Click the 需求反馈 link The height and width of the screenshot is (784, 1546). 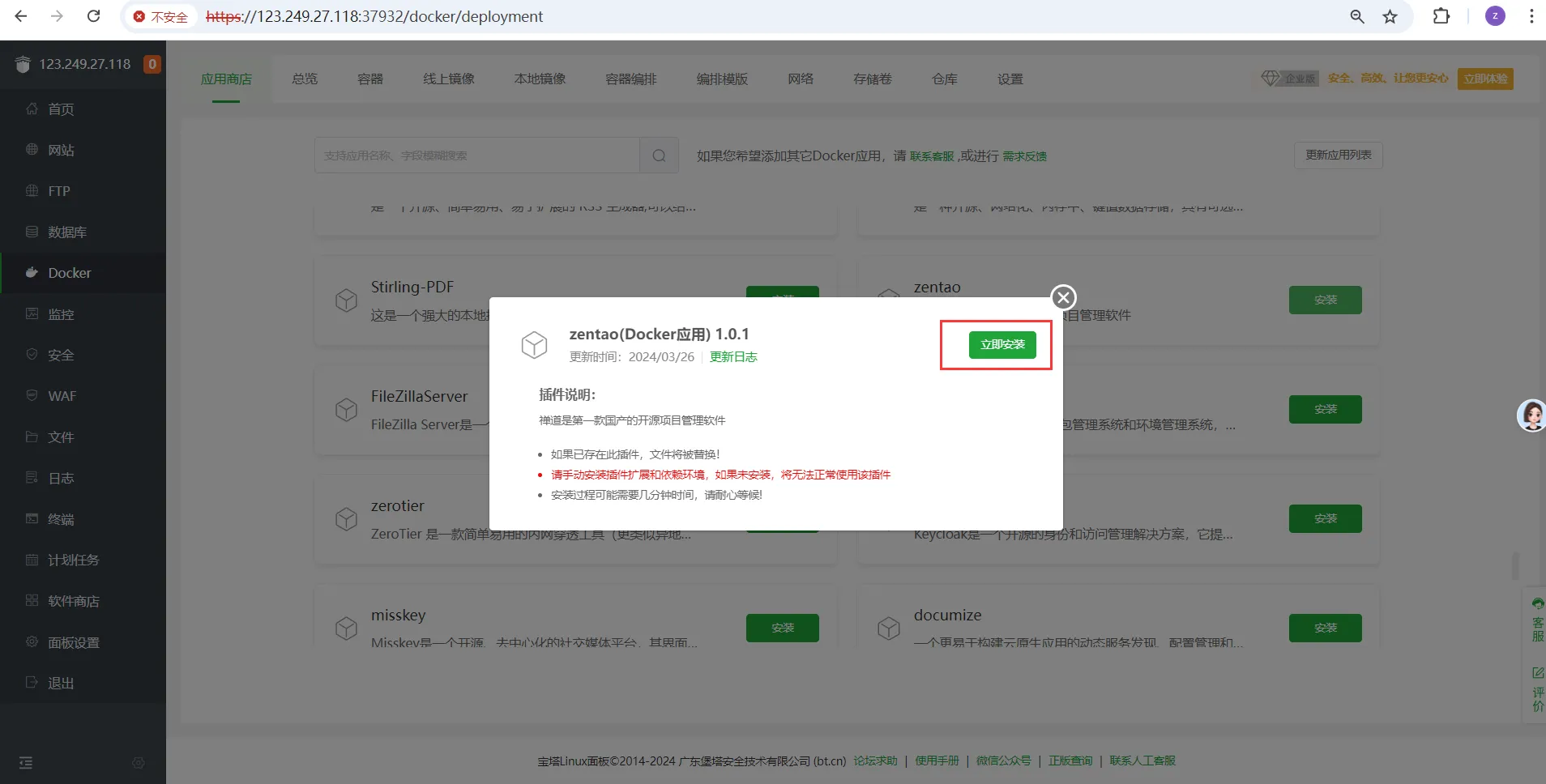(1025, 156)
